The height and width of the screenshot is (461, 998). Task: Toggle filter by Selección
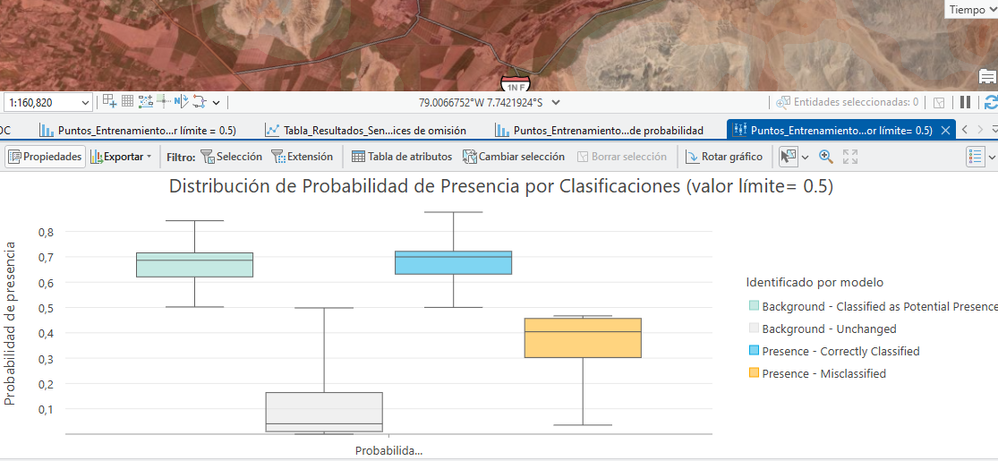point(231,156)
